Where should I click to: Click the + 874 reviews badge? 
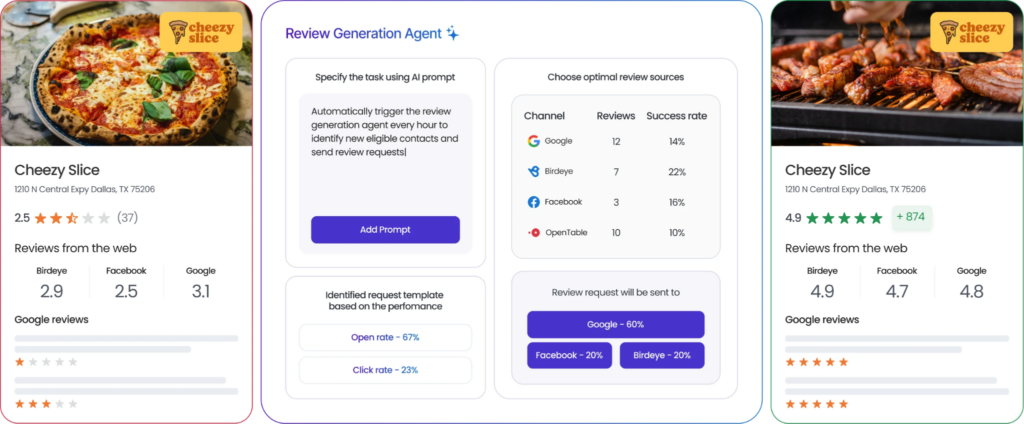pyautogui.click(x=912, y=217)
